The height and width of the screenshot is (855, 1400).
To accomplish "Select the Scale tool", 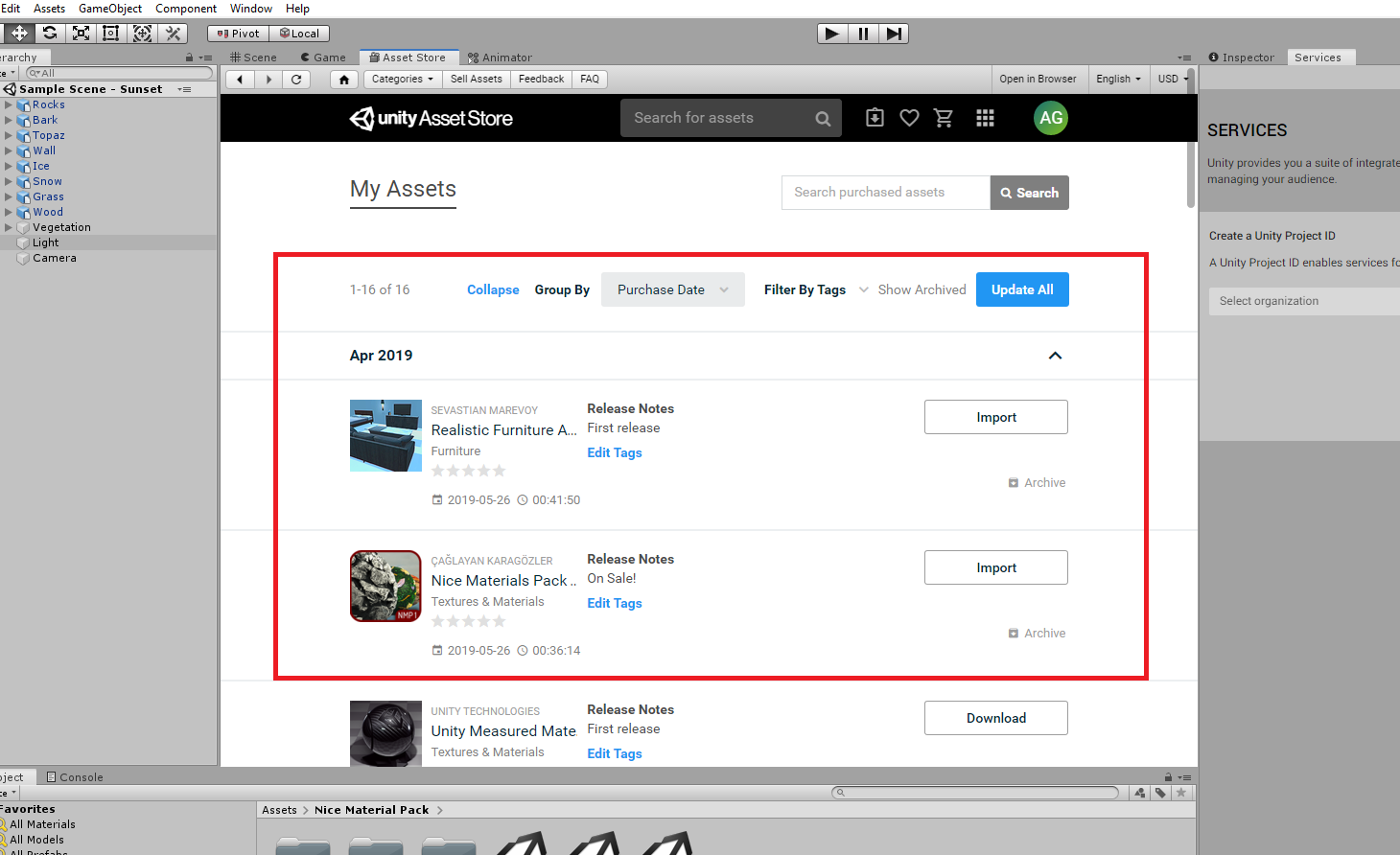I will click(x=82, y=34).
